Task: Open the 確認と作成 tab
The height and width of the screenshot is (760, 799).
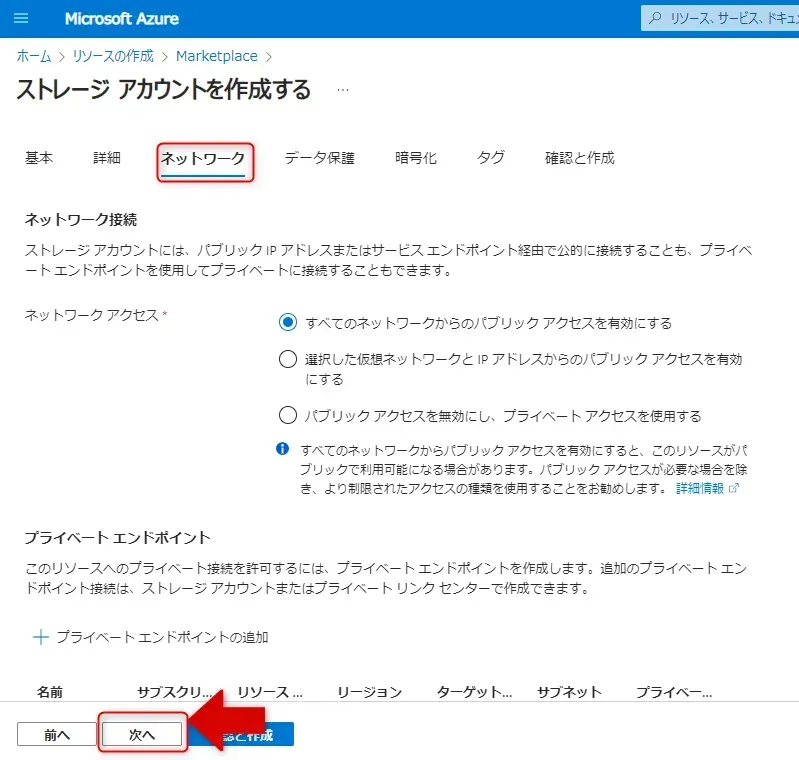Action: click(579, 158)
